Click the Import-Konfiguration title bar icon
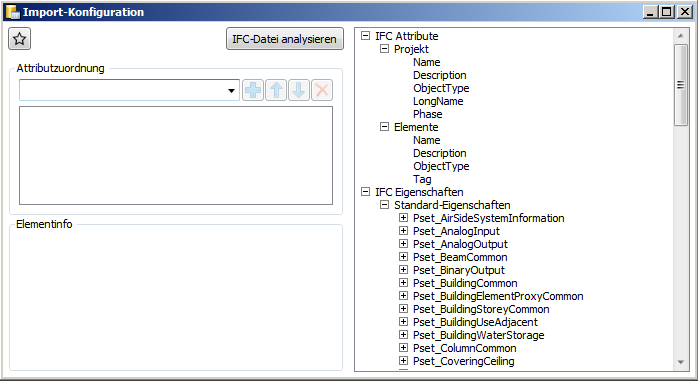The image size is (698, 381). pos(12,12)
